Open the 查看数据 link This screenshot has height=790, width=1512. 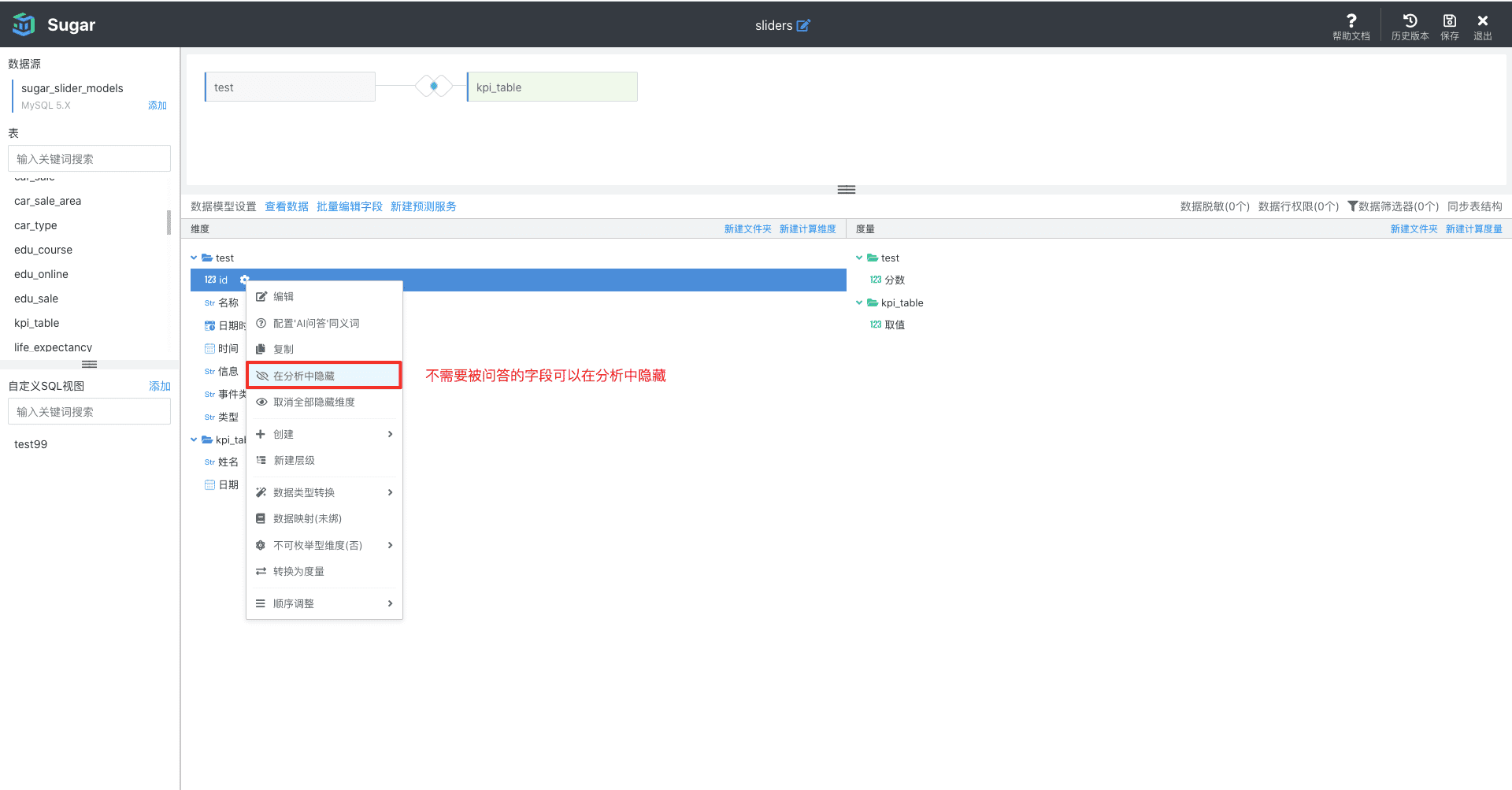287,206
